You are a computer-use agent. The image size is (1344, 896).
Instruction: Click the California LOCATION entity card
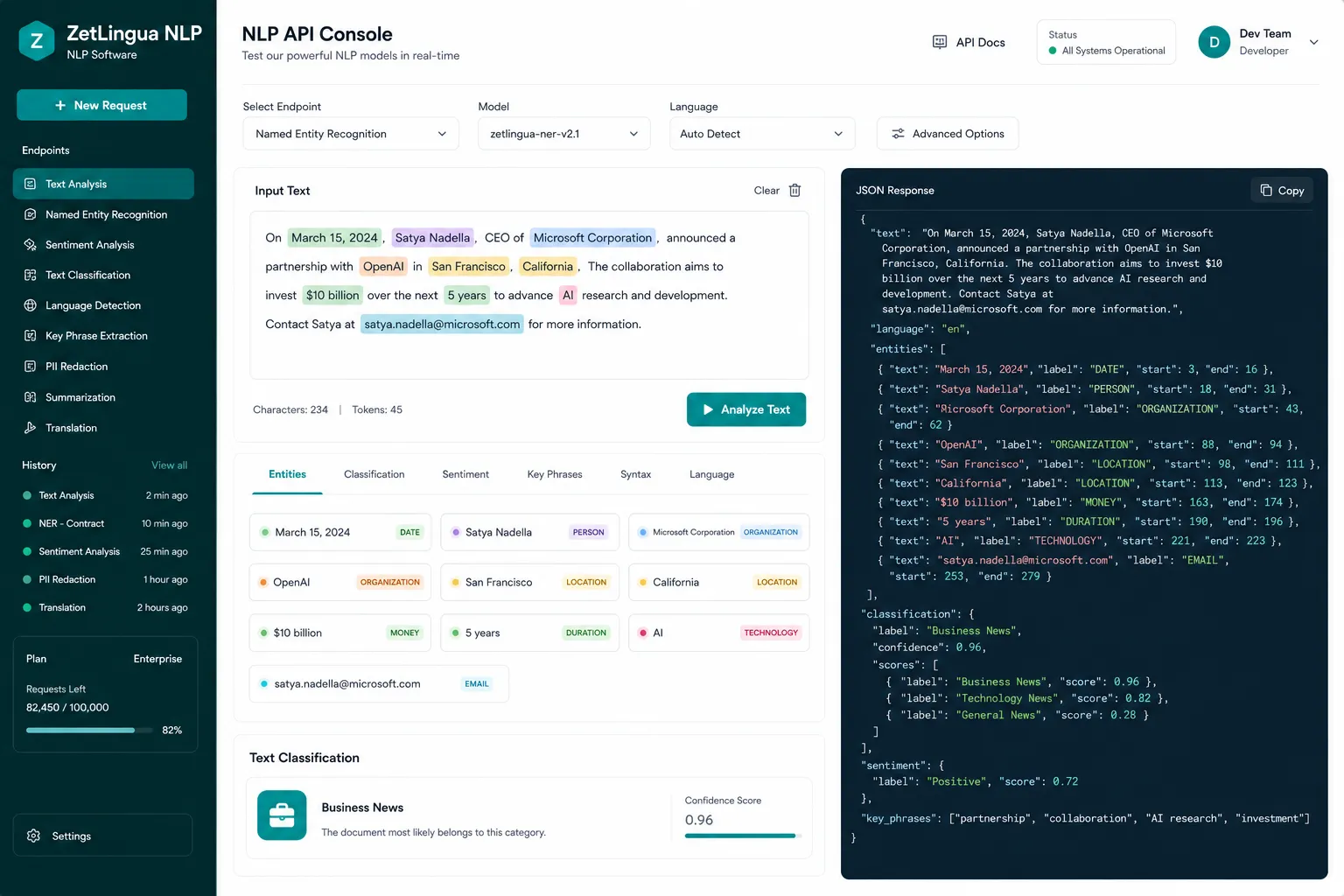pyautogui.click(x=718, y=582)
